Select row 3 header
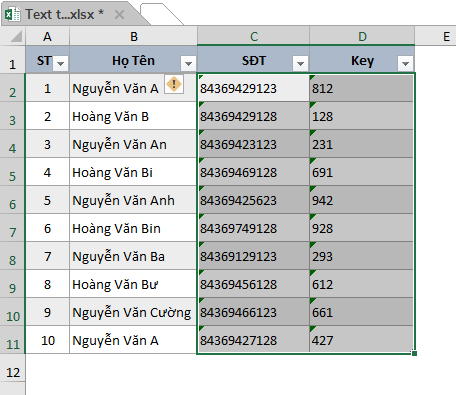Screen dimensions: 459x395 coord(13,116)
